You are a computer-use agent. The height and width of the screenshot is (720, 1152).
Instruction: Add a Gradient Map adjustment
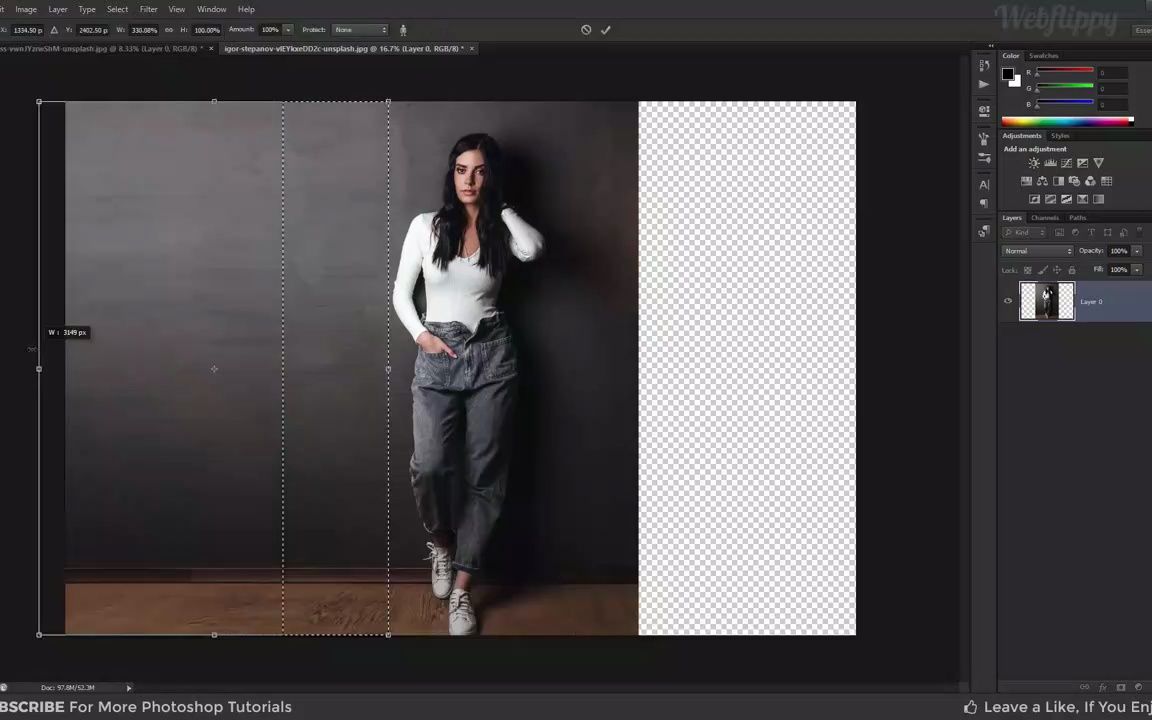click(1098, 199)
